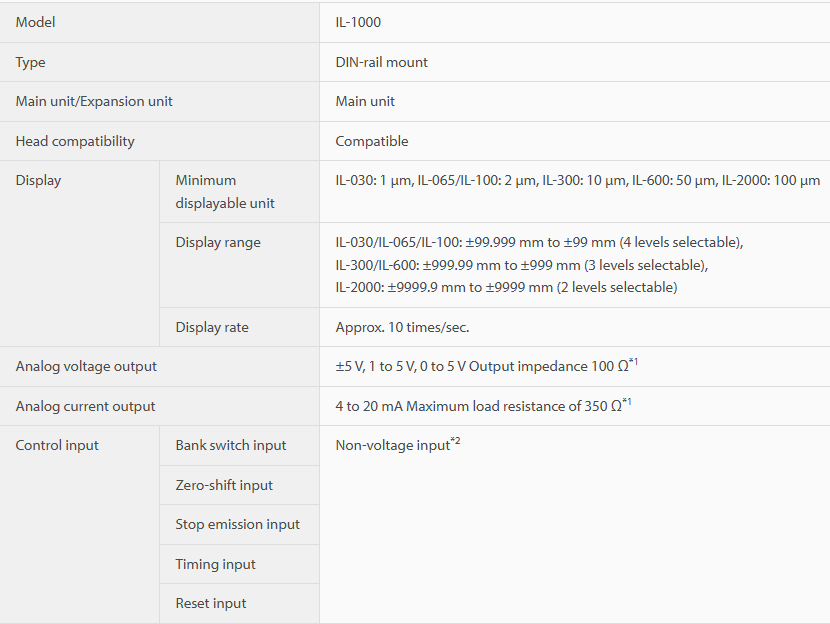The height and width of the screenshot is (624, 830).
Task: Select the Stop emission input cell
Action: click(x=239, y=524)
